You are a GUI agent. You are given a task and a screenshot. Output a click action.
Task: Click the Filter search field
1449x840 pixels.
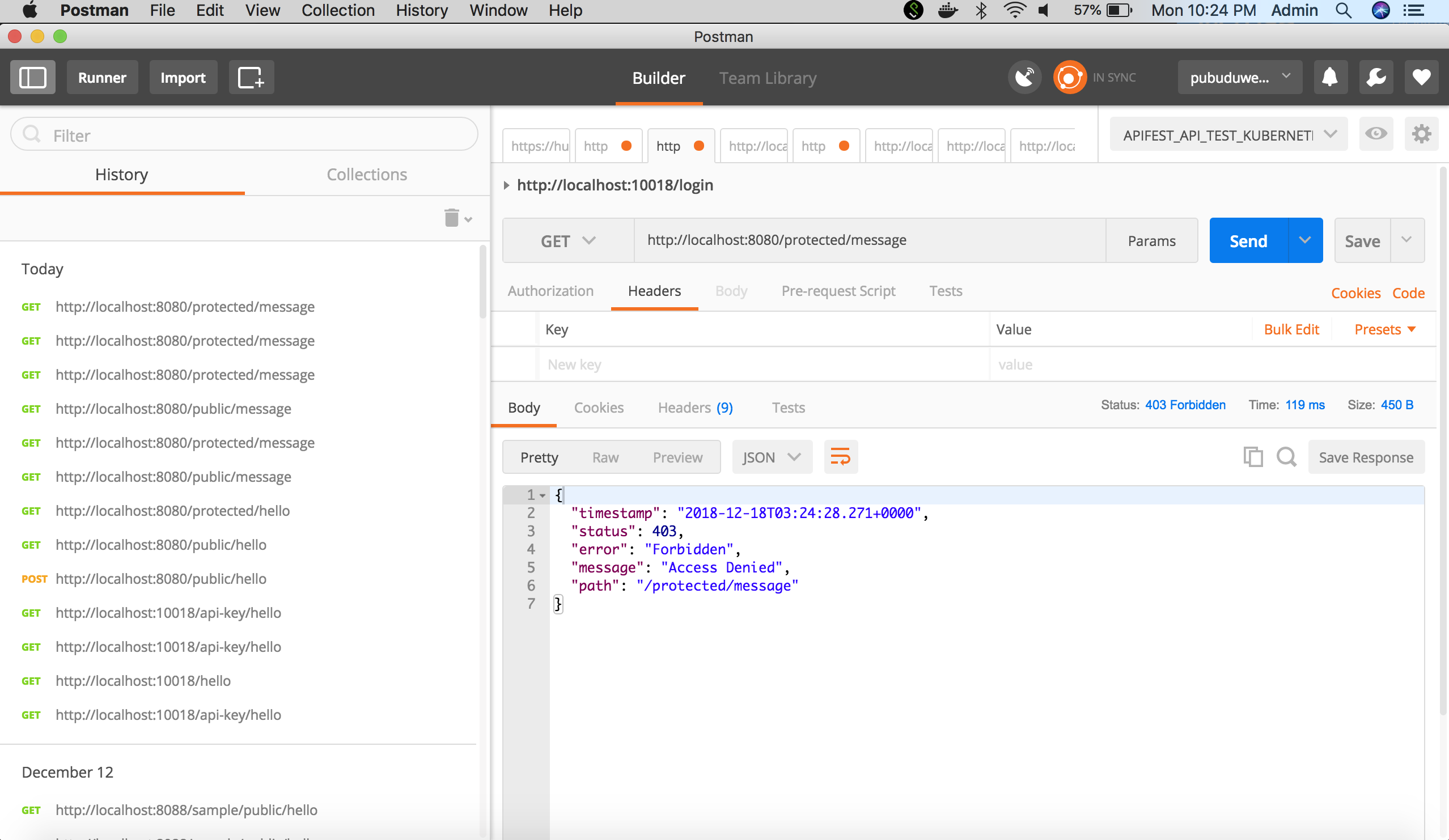pos(244,134)
